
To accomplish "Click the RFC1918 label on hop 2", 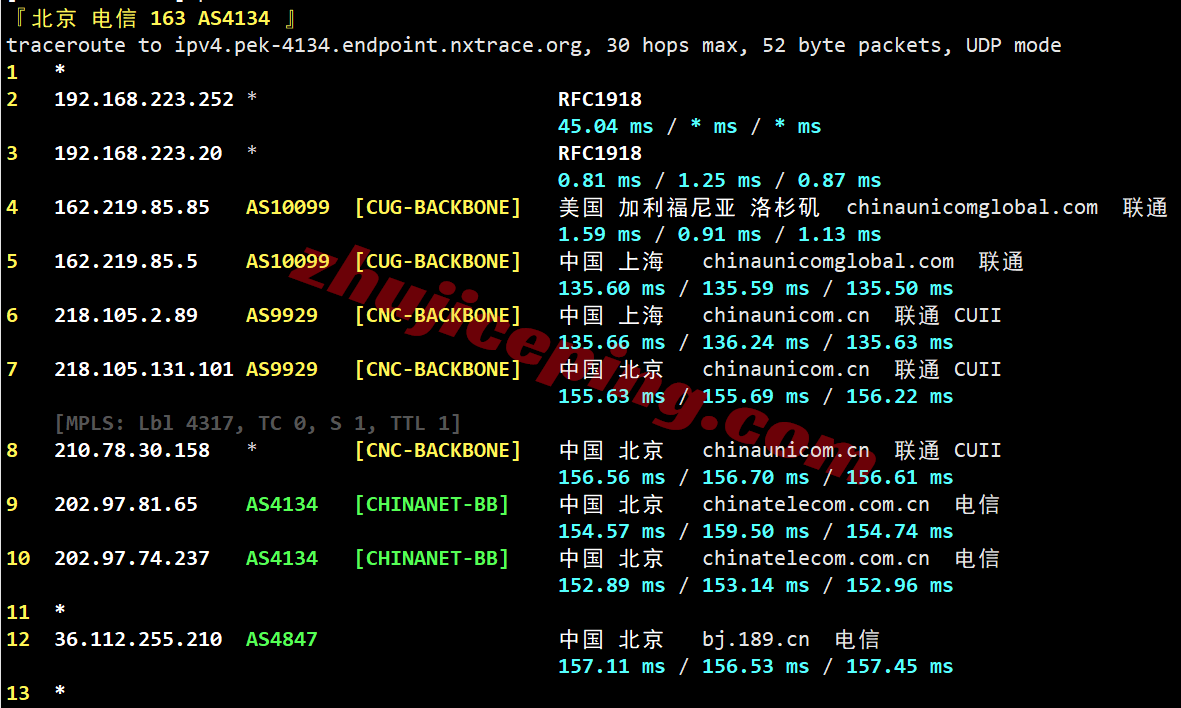I will pos(600,99).
